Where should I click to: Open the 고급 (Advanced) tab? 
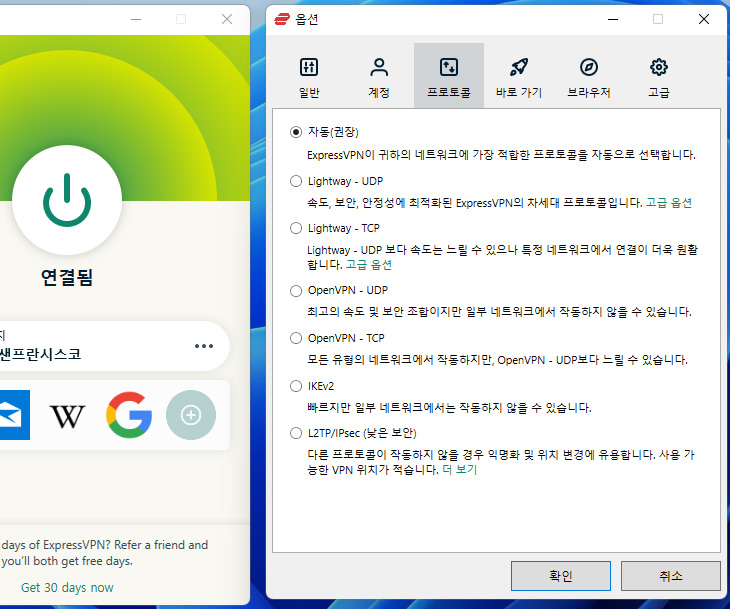[x=659, y=77]
